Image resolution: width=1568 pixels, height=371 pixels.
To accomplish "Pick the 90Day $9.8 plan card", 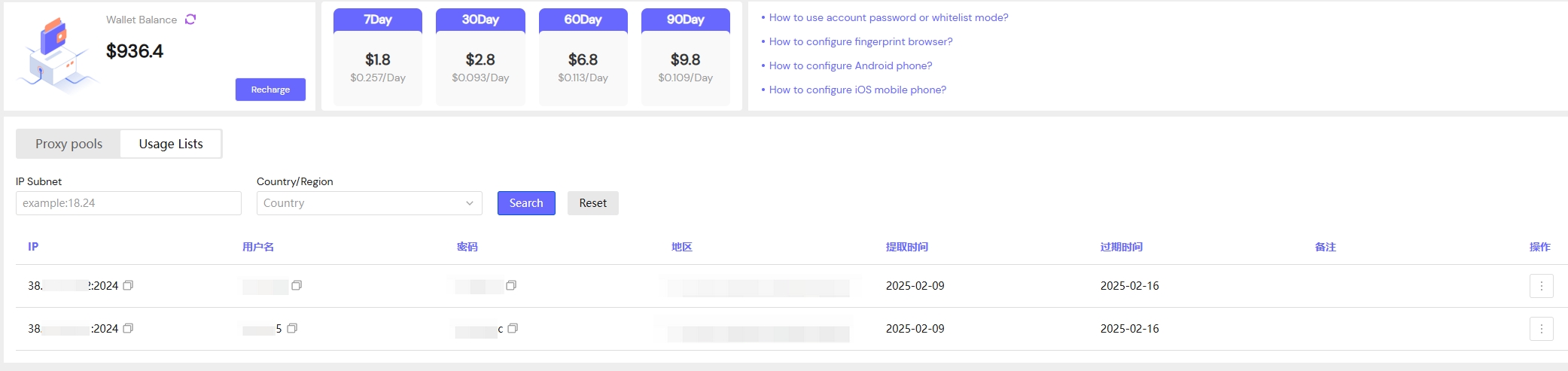I will coord(685,57).
